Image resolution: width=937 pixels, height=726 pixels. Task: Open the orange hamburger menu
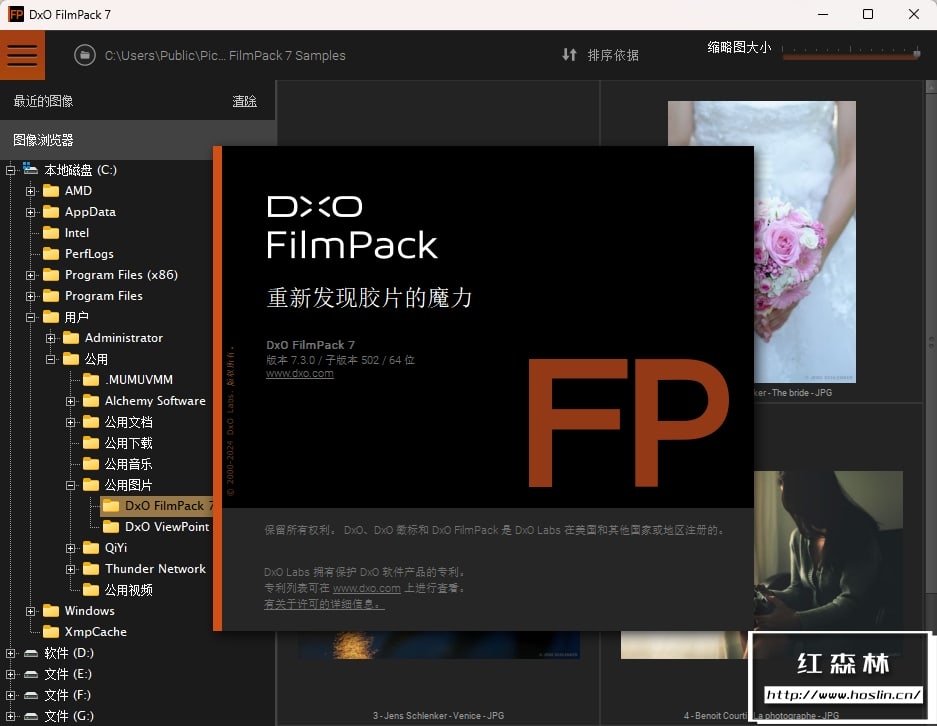coord(22,55)
